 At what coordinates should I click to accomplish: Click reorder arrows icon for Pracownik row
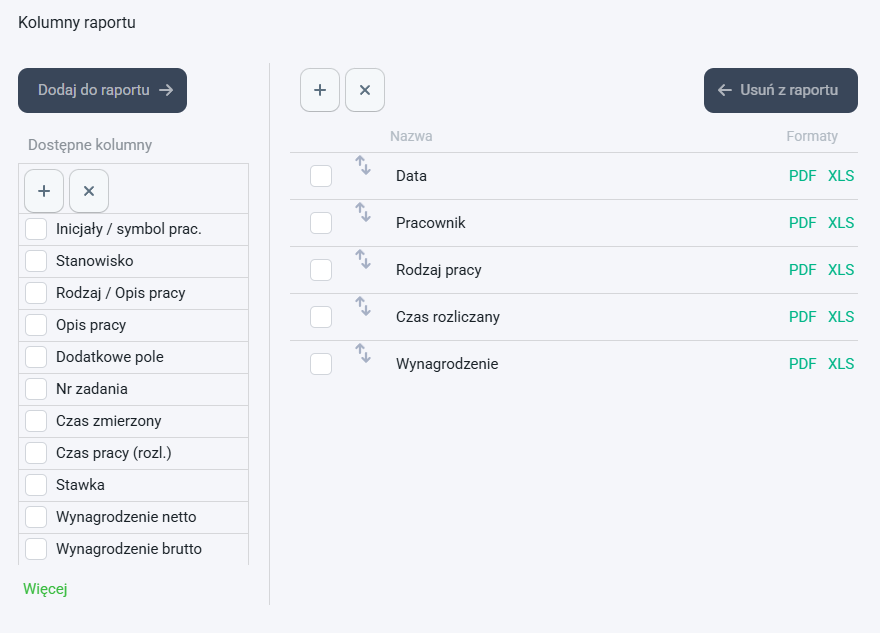point(363,213)
